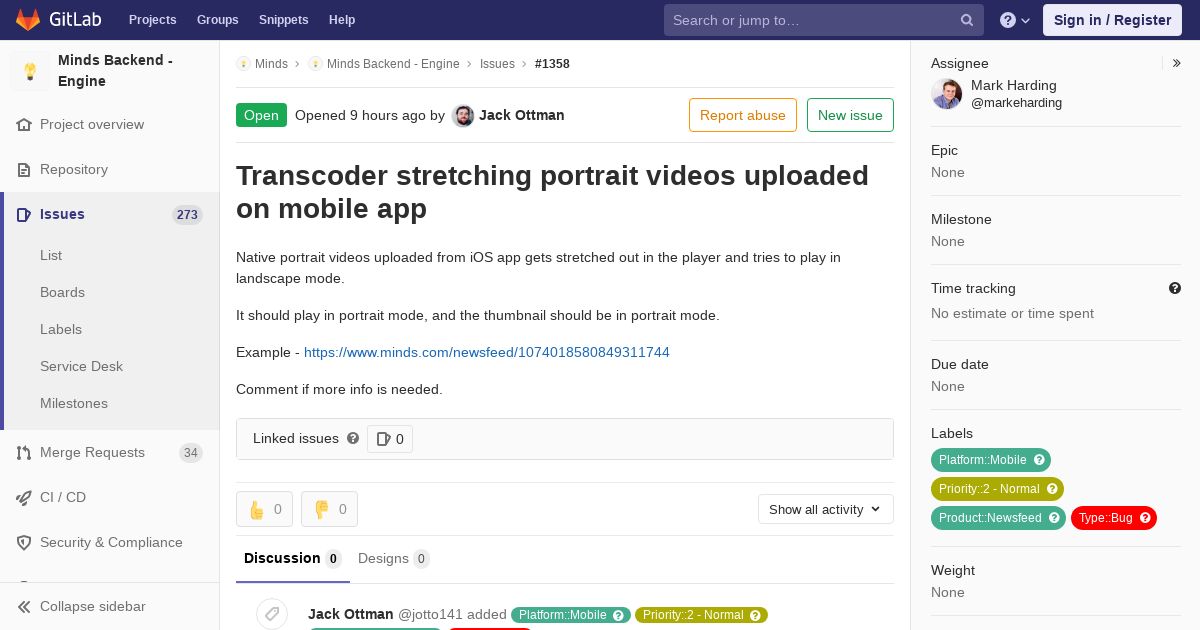Click Priority::2 - Normal label in sidebar
The height and width of the screenshot is (630, 1200).
pos(989,489)
